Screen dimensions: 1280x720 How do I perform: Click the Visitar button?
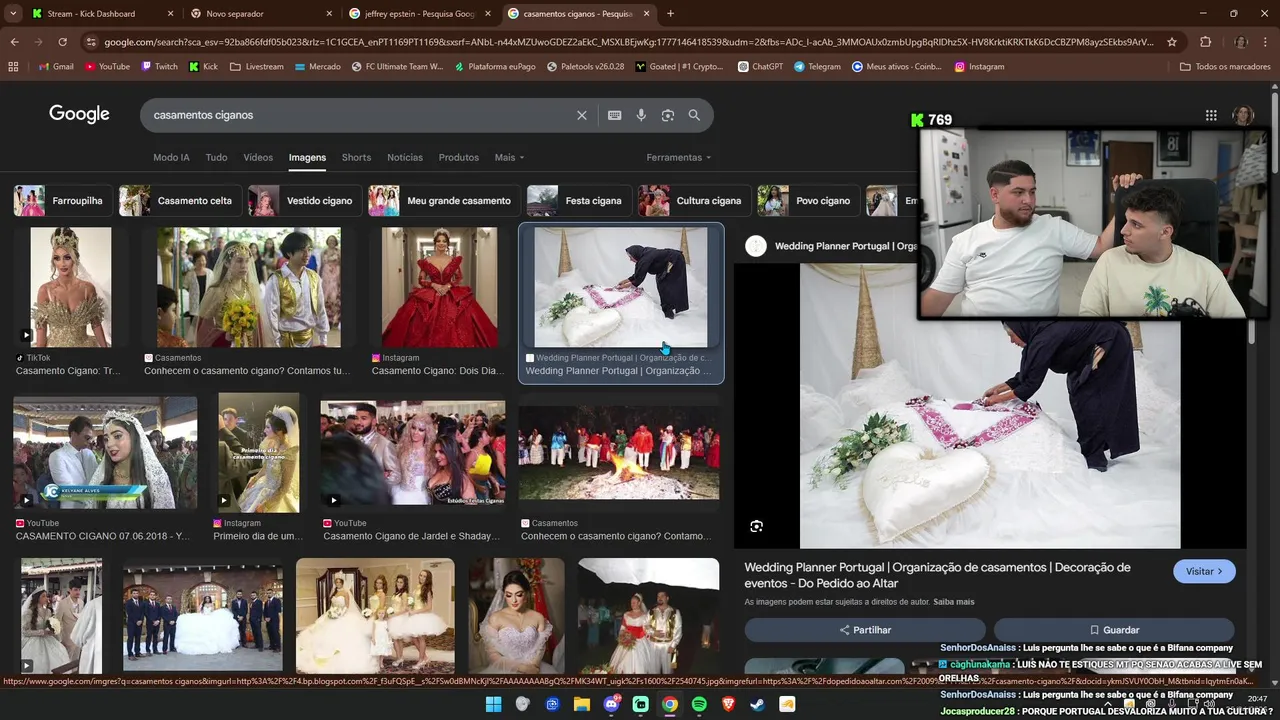pyautogui.click(x=1204, y=571)
